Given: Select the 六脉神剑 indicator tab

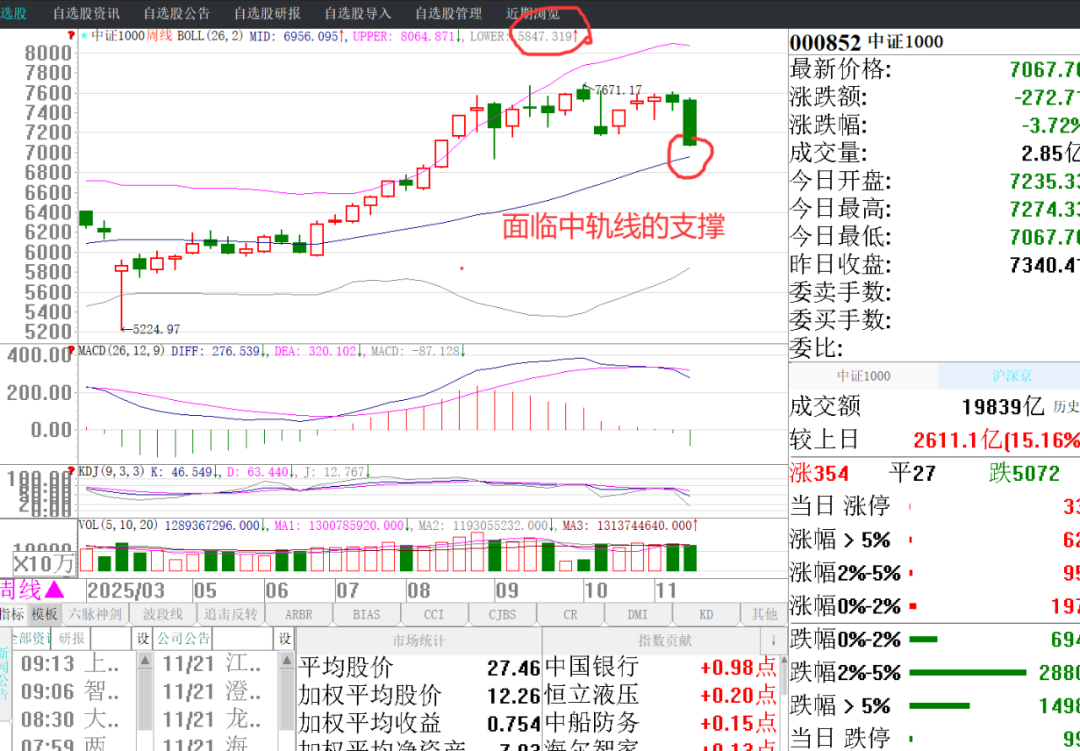Looking at the screenshot, I should pos(95,614).
